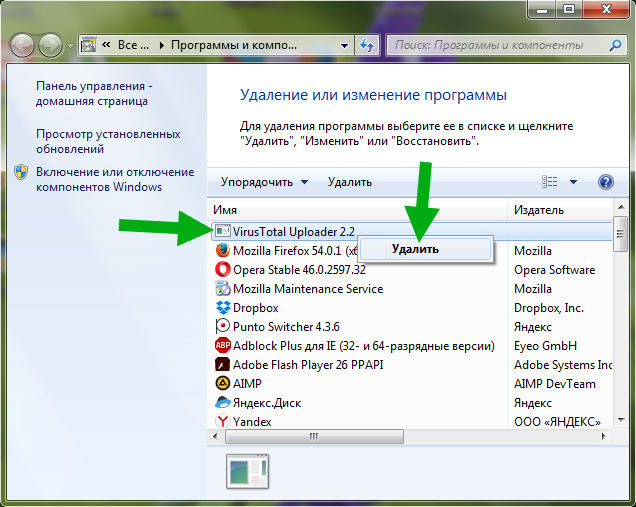Click the blue Help question mark icon
The width and height of the screenshot is (636, 507).
605,182
